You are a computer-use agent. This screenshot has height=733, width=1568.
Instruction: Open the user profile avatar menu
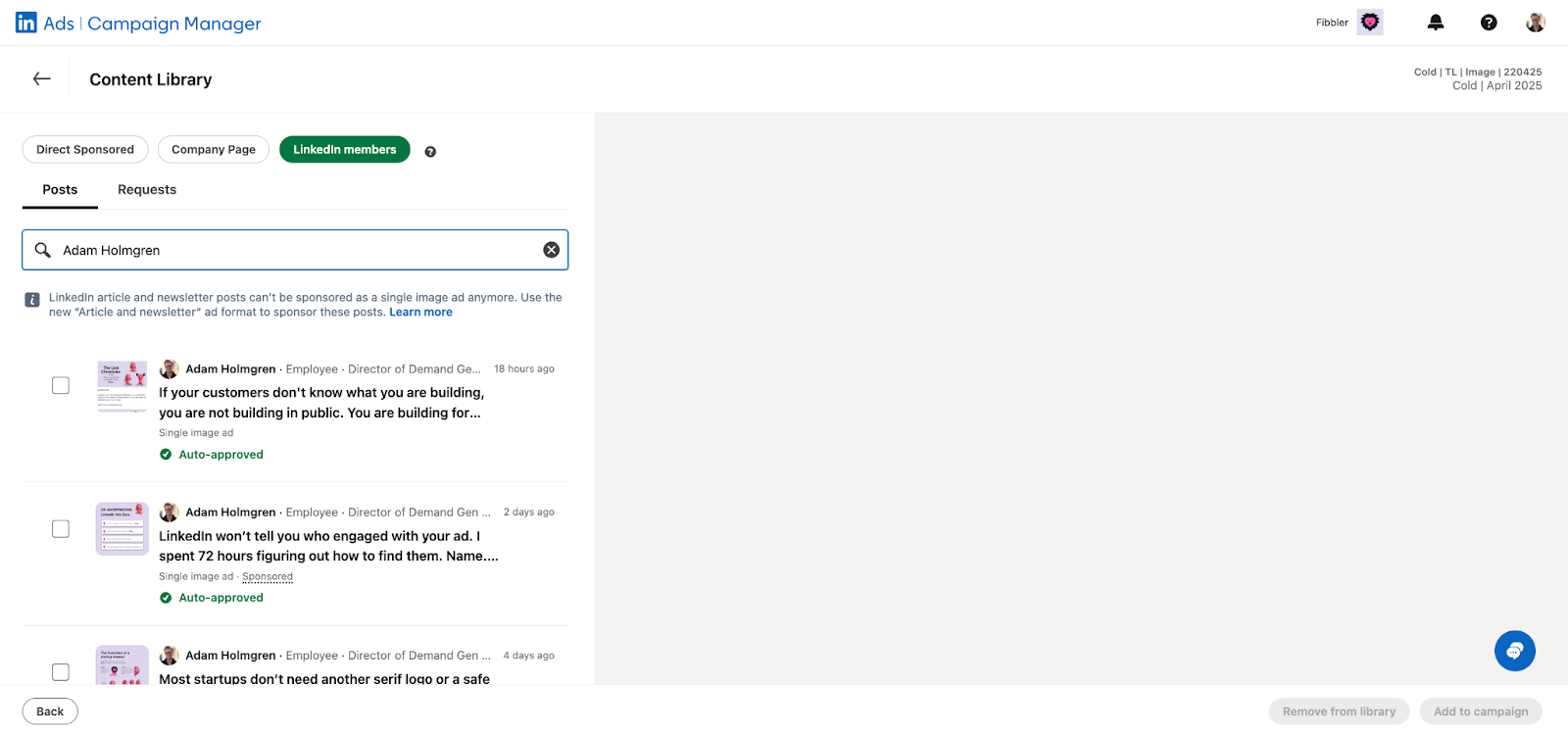tap(1536, 23)
